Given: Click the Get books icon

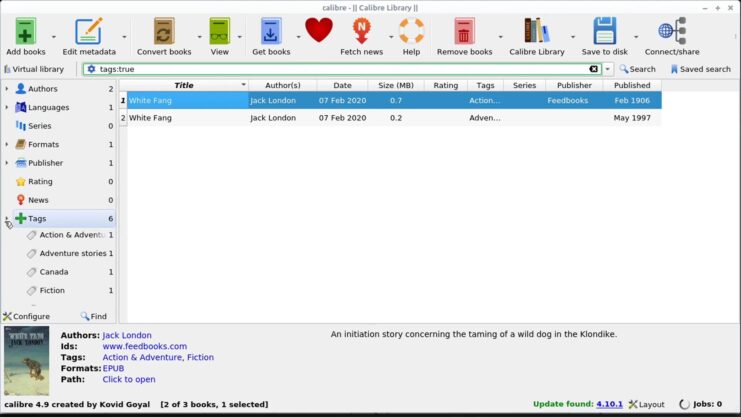Looking at the screenshot, I should pyautogui.click(x=271, y=31).
